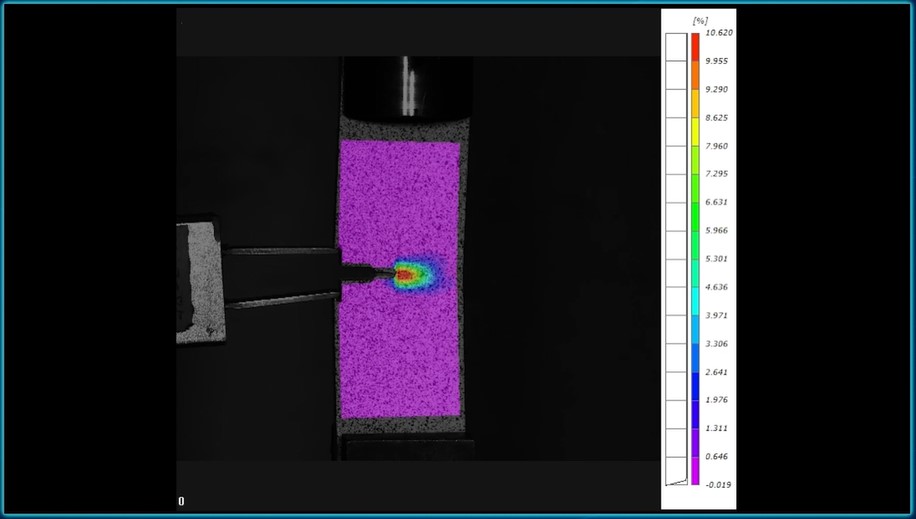
Task: Click the red band at the top of the color bar
Action: [x=695, y=40]
